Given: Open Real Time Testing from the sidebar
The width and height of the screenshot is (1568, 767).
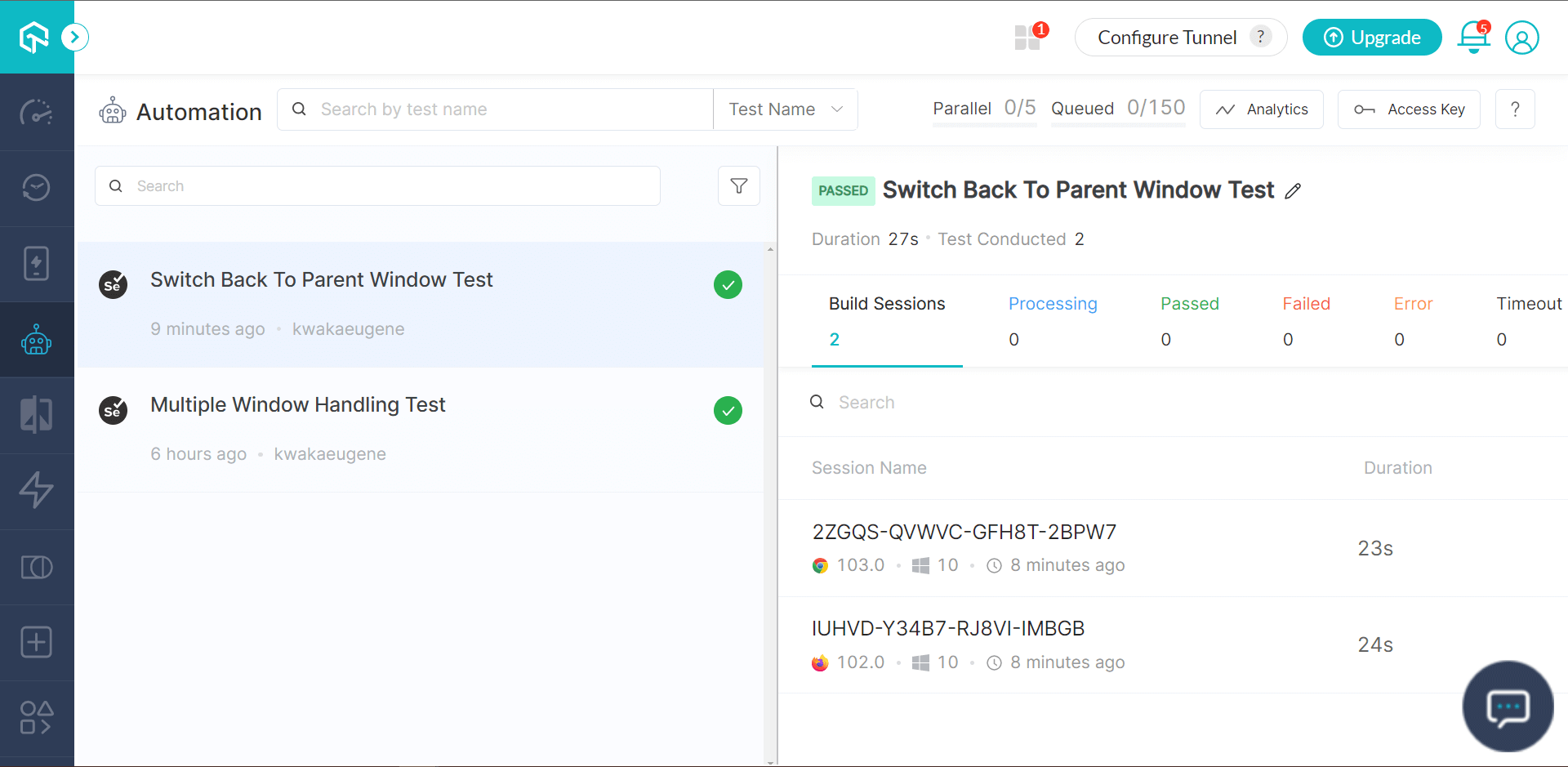Looking at the screenshot, I should tap(37, 112).
